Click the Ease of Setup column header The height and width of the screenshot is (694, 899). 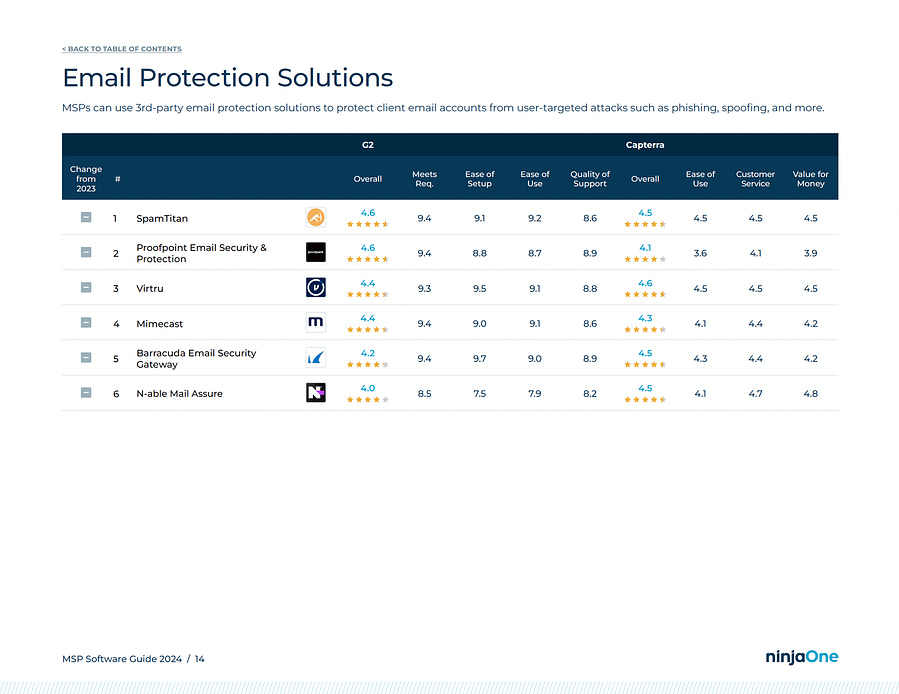pos(479,179)
